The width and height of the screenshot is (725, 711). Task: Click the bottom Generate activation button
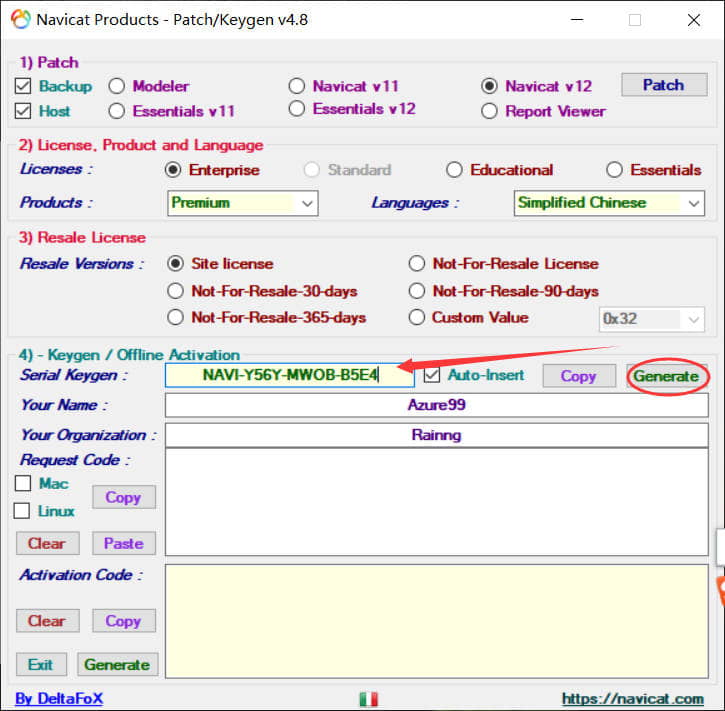(x=117, y=664)
